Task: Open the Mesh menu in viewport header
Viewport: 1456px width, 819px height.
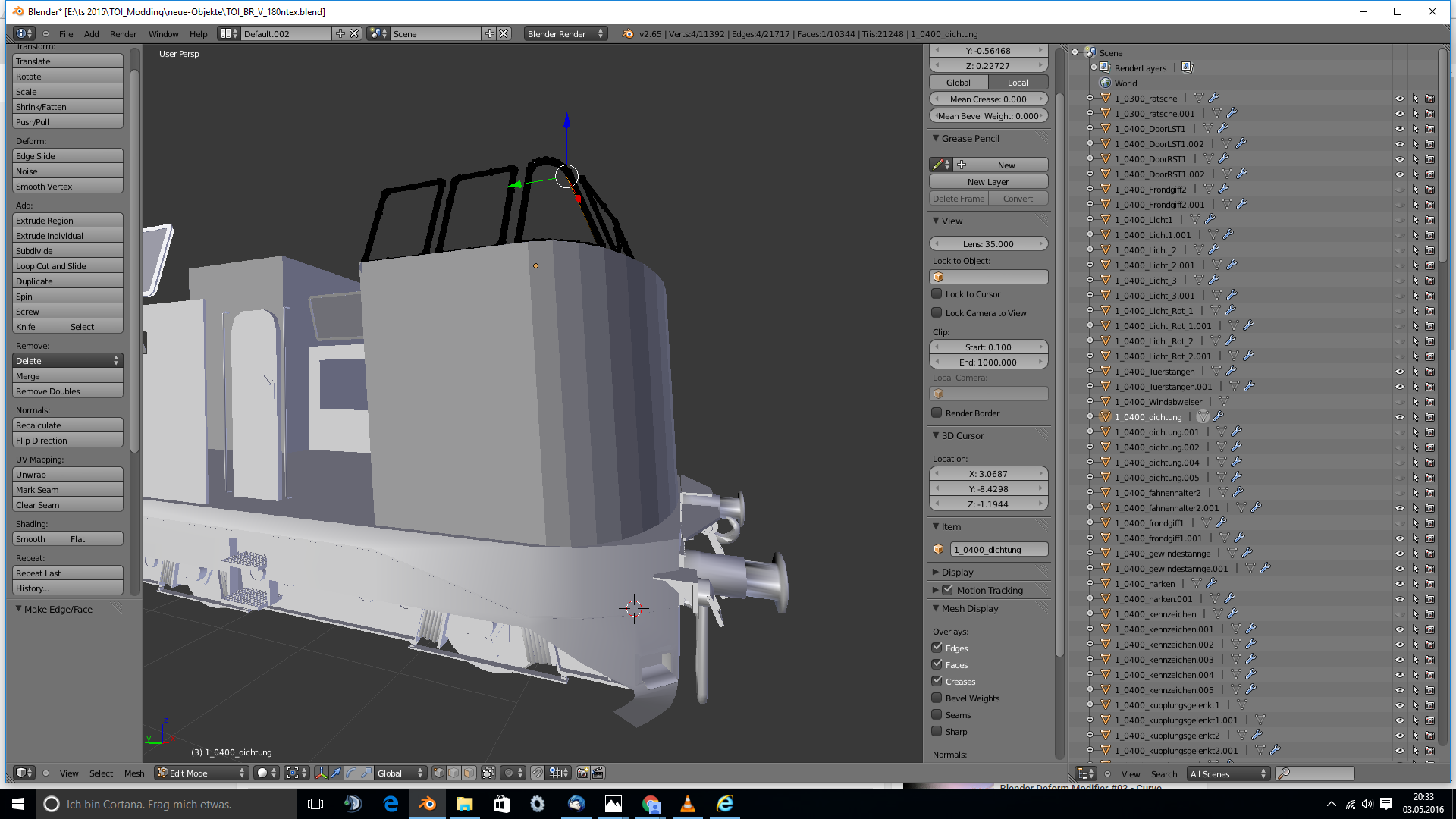Action: point(134,773)
